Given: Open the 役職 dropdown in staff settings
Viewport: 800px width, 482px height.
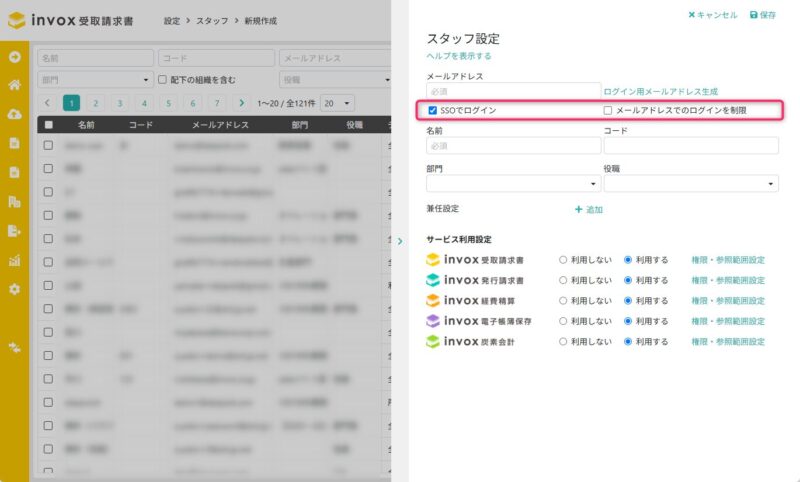Looking at the screenshot, I should point(691,184).
